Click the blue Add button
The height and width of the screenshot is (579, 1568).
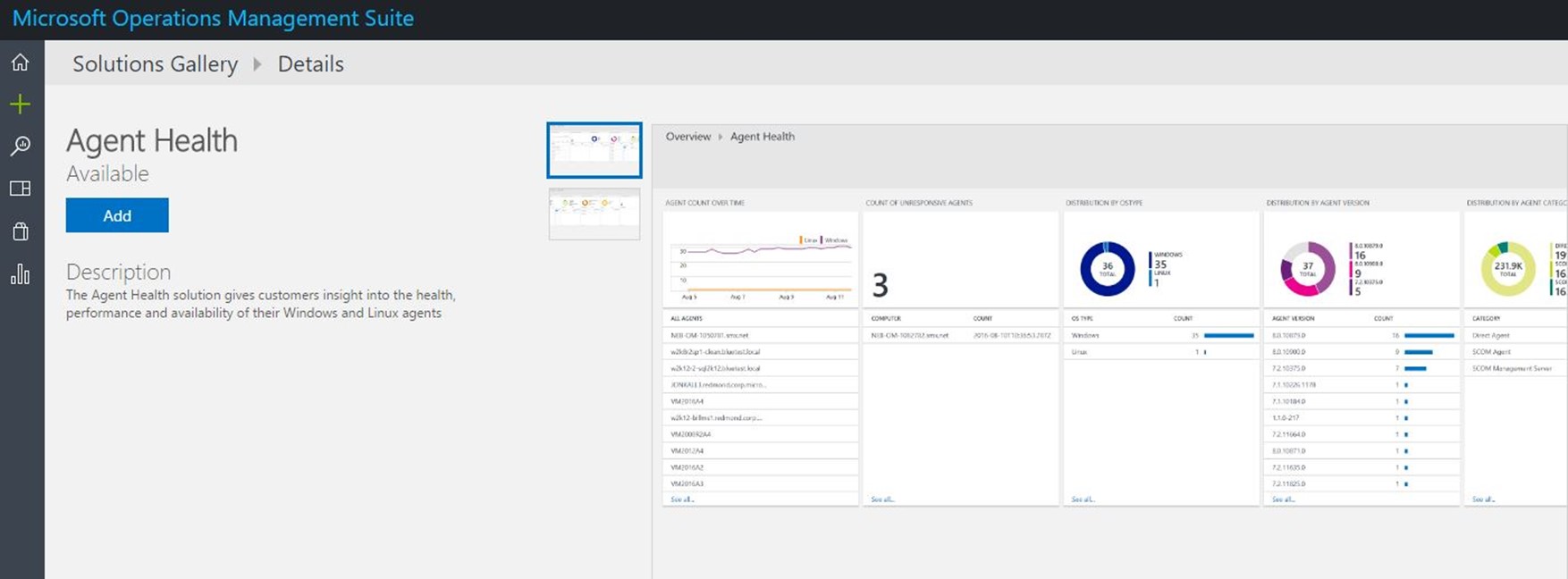pos(117,215)
